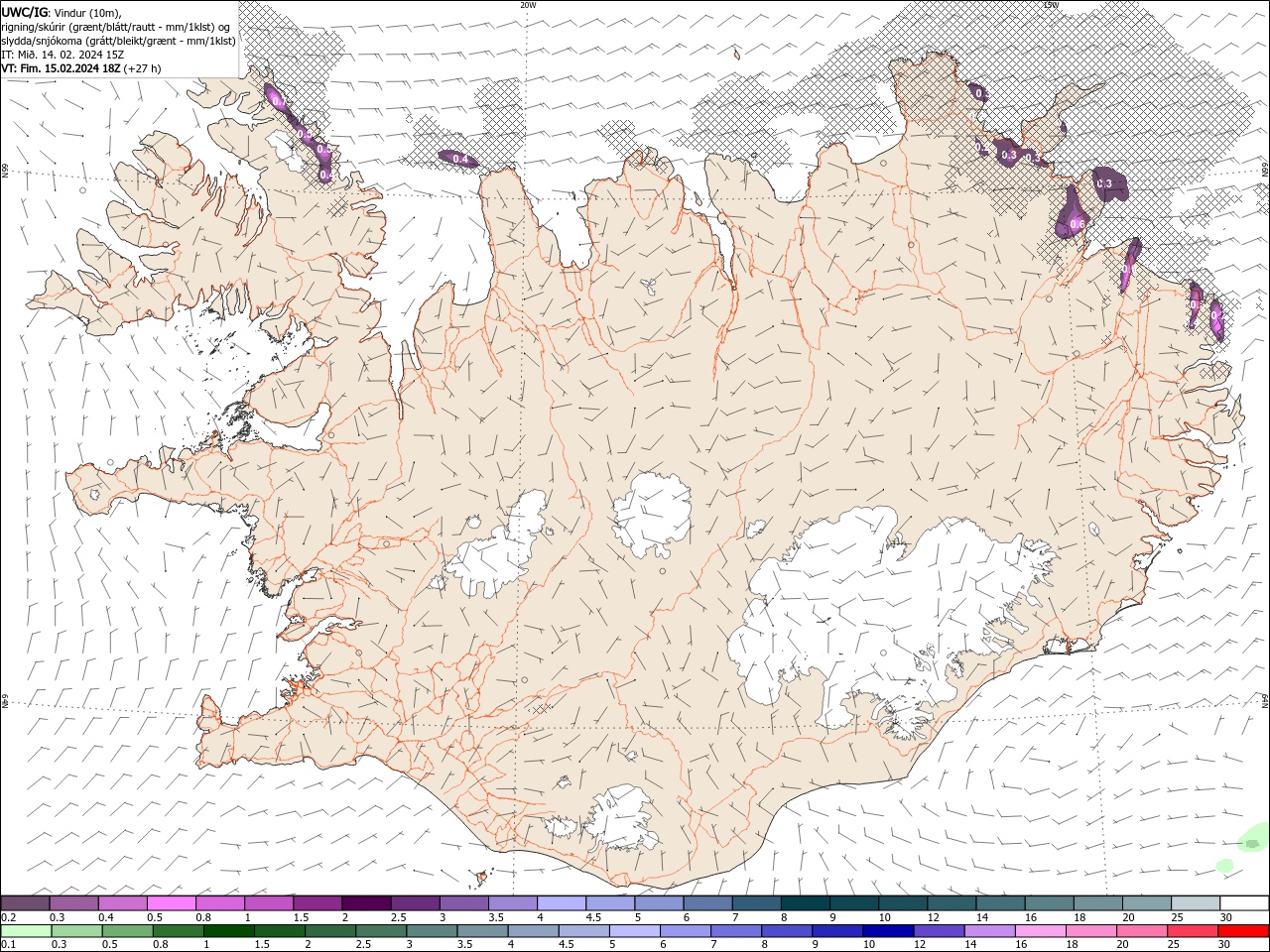Pick the pale green 0.1 swatch on the rain scale
The image size is (1270, 952).
click(x=28, y=931)
